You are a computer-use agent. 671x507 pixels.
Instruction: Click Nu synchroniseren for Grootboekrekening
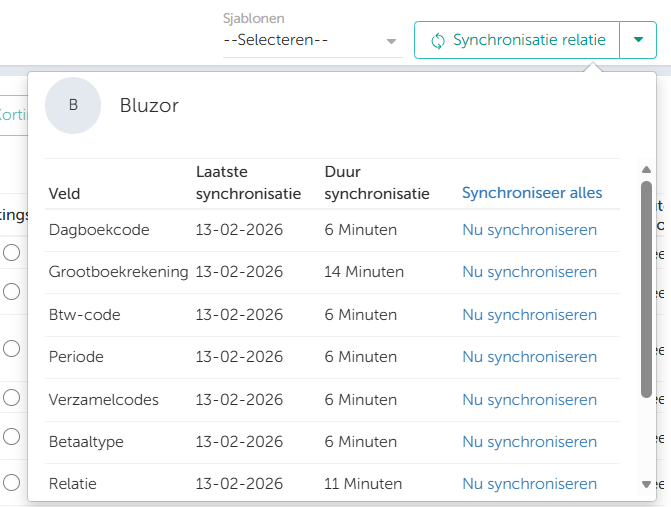click(529, 272)
